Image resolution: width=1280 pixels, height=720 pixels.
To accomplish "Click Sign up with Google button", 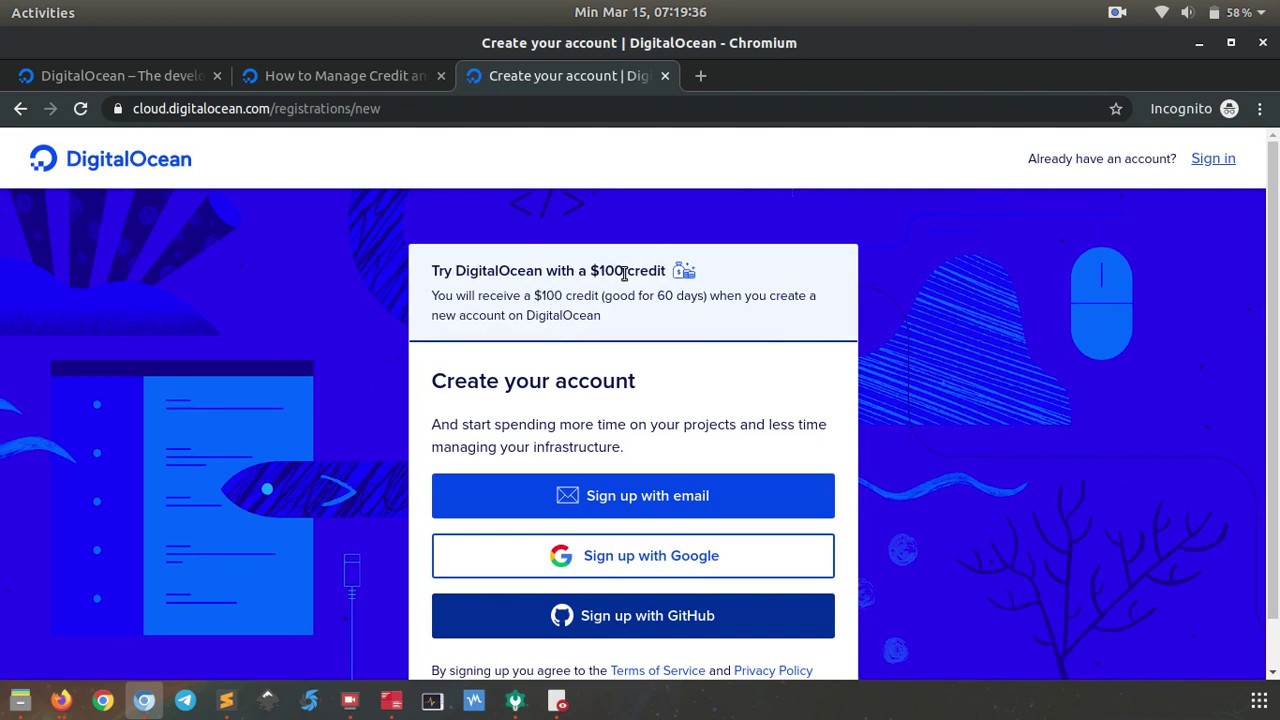I will [x=633, y=556].
